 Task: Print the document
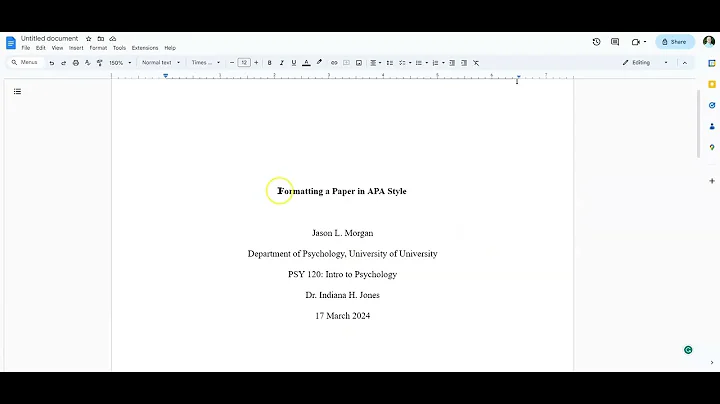pyautogui.click(x=76, y=63)
